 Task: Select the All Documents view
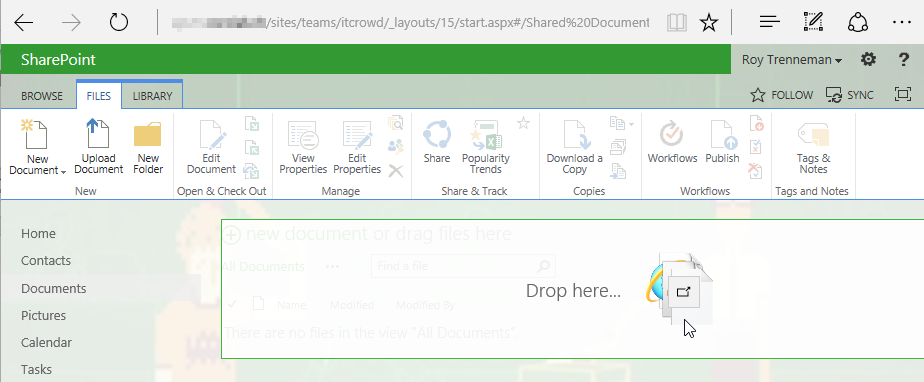tap(263, 266)
